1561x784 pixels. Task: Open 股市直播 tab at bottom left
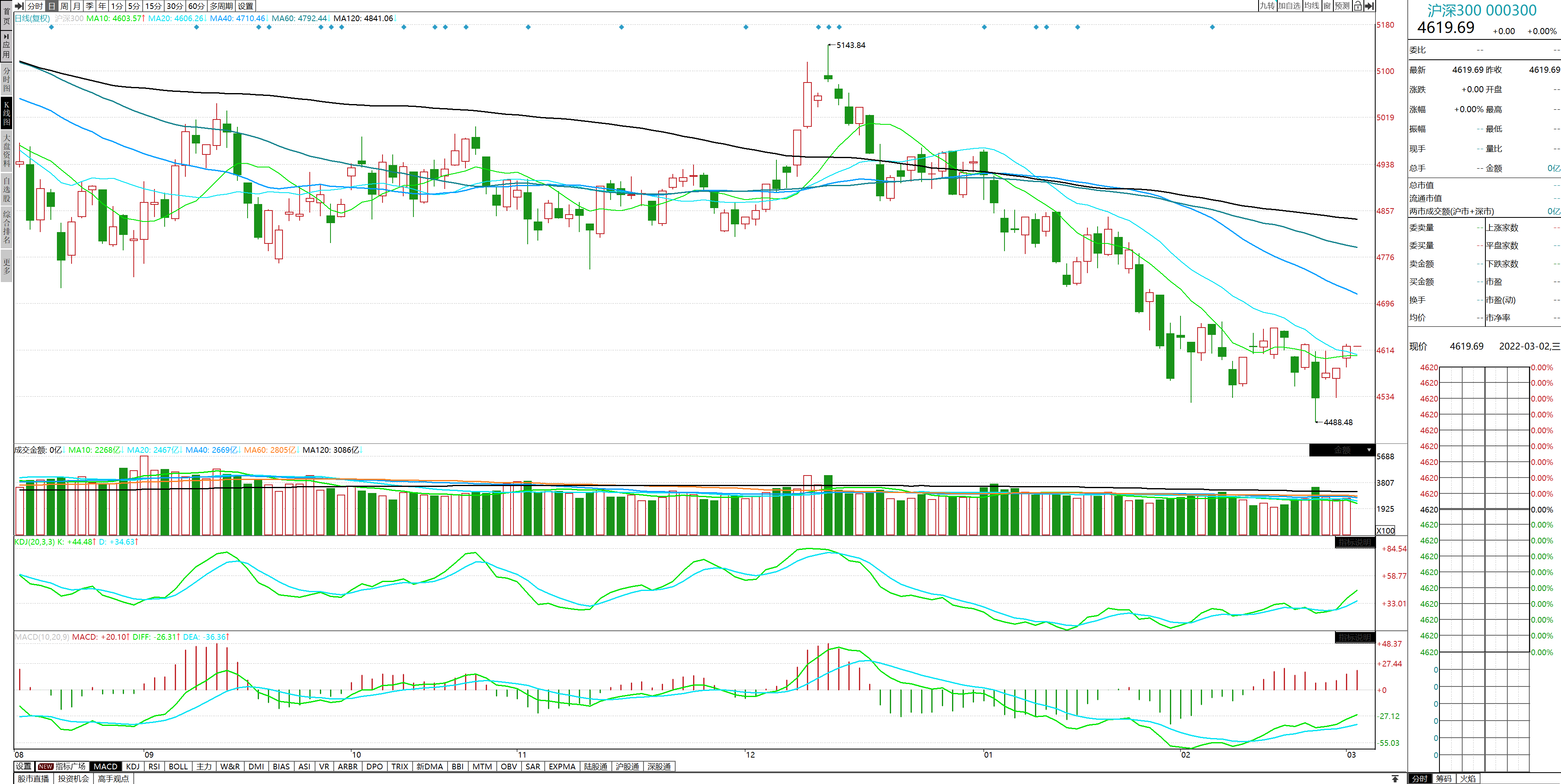click(x=33, y=779)
